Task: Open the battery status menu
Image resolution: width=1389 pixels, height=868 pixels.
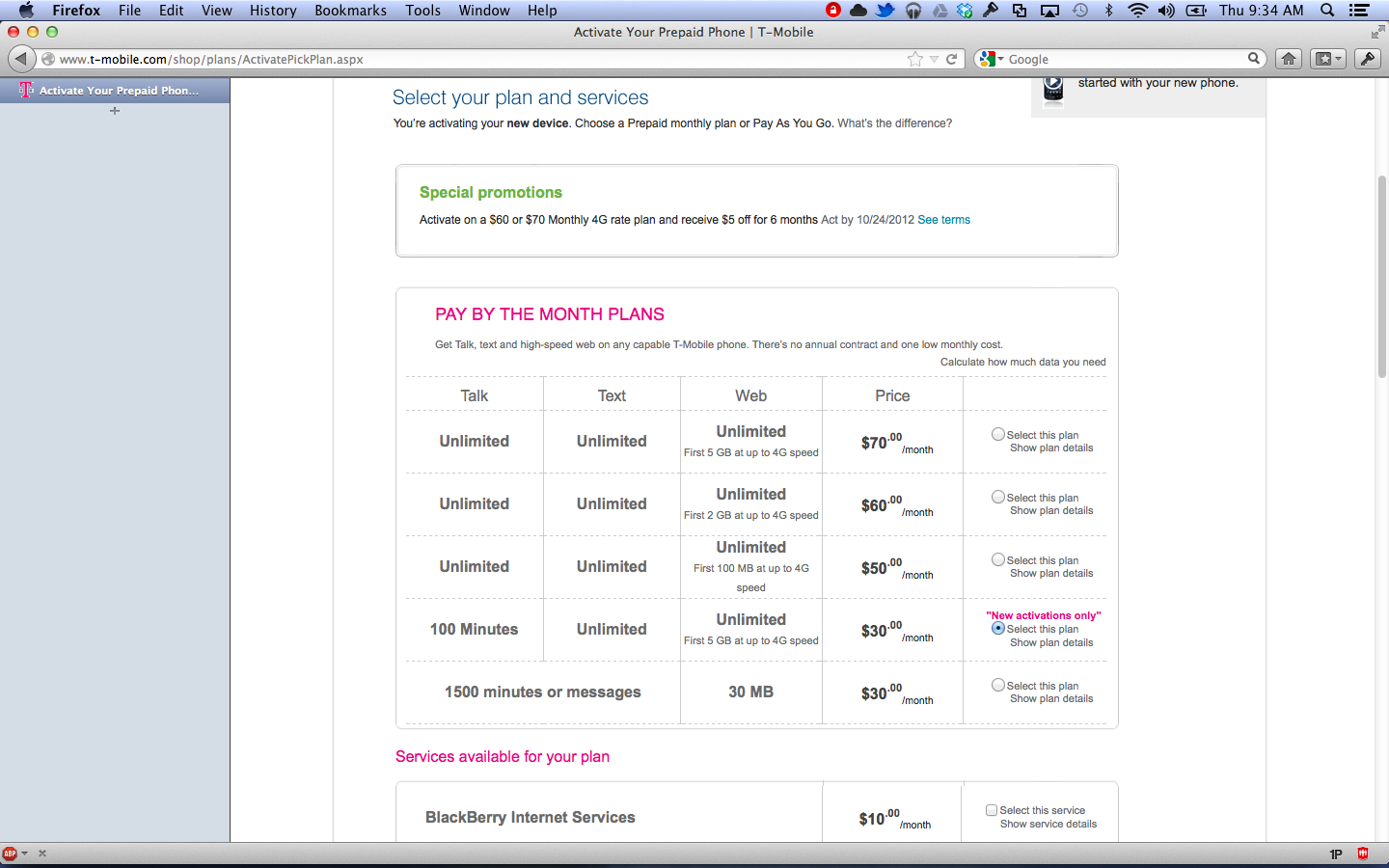Action: [x=1196, y=11]
